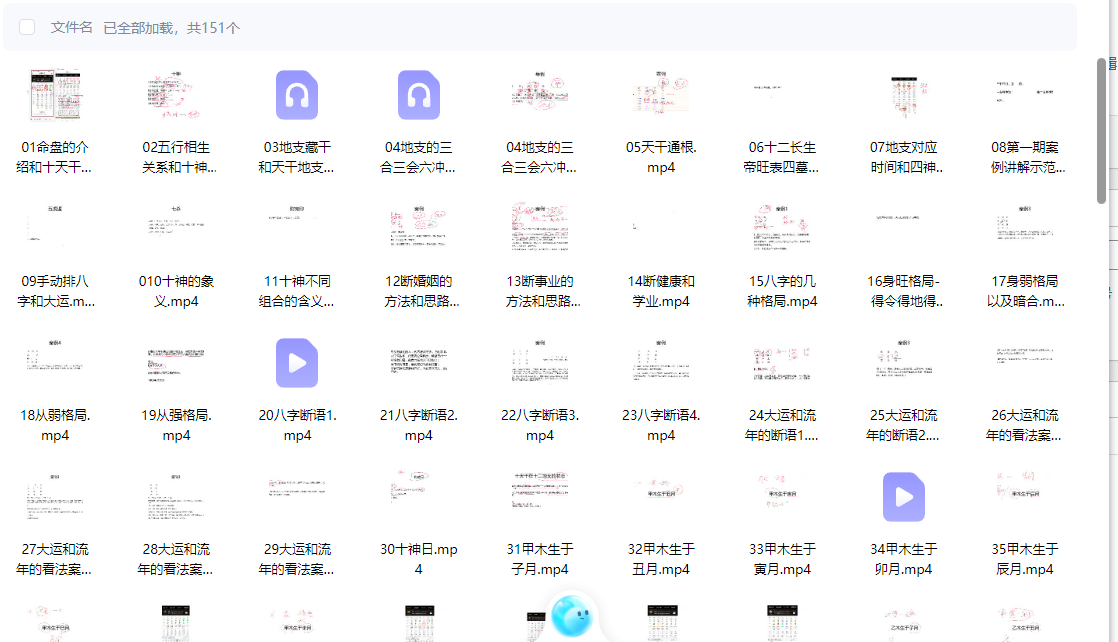This screenshot has width=1118, height=642.
Task: Select the file name 010十神的象义.mp4
Action: (176, 291)
